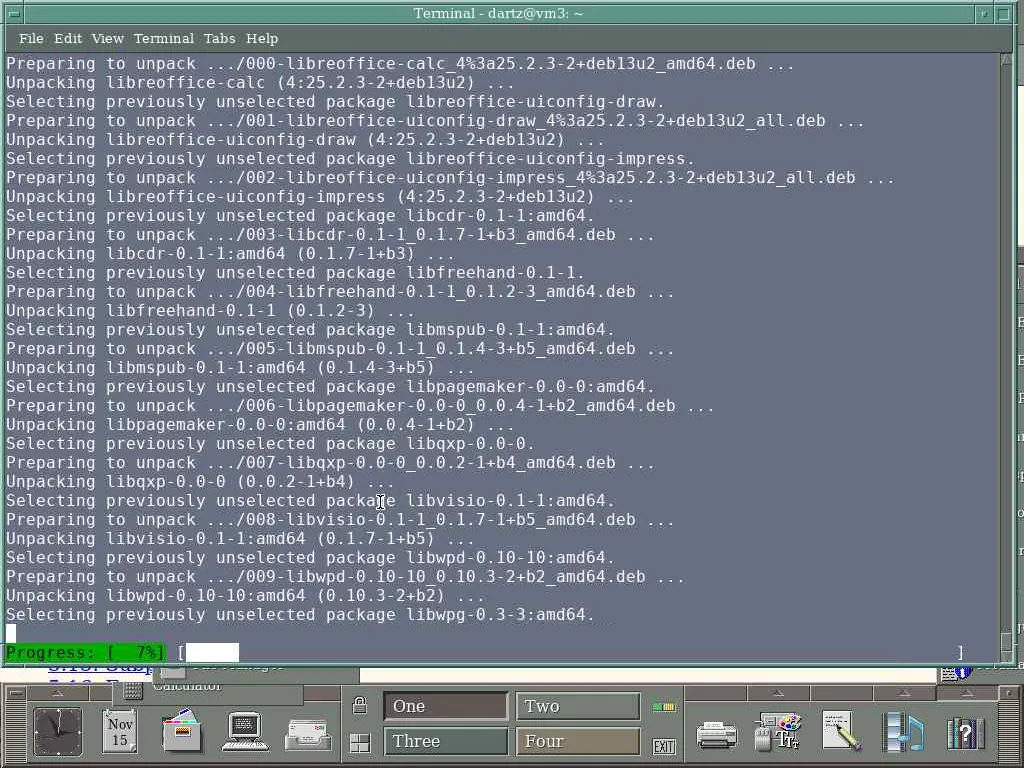Image resolution: width=1024 pixels, height=768 pixels.
Task: Expand the subpanel arrow above the multimedia icon
Action: click(903, 692)
